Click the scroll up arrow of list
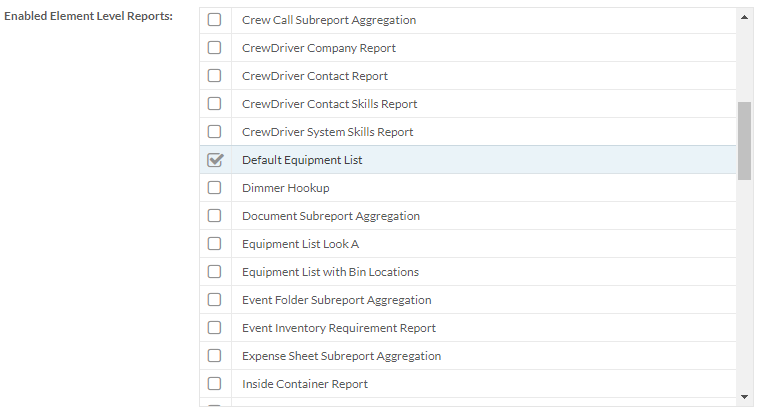The width and height of the screenshot is (763, 410). pos(744,17)
